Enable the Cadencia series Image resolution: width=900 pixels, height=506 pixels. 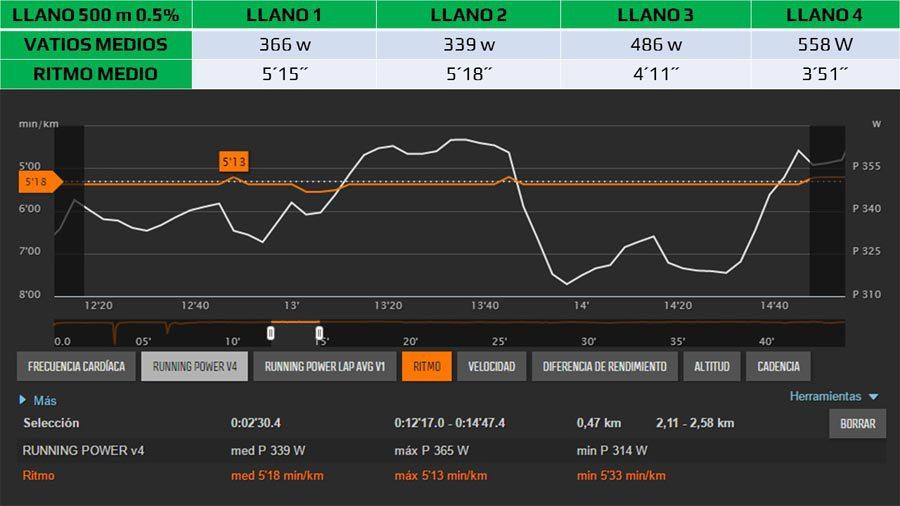click(x=778, y=366)
